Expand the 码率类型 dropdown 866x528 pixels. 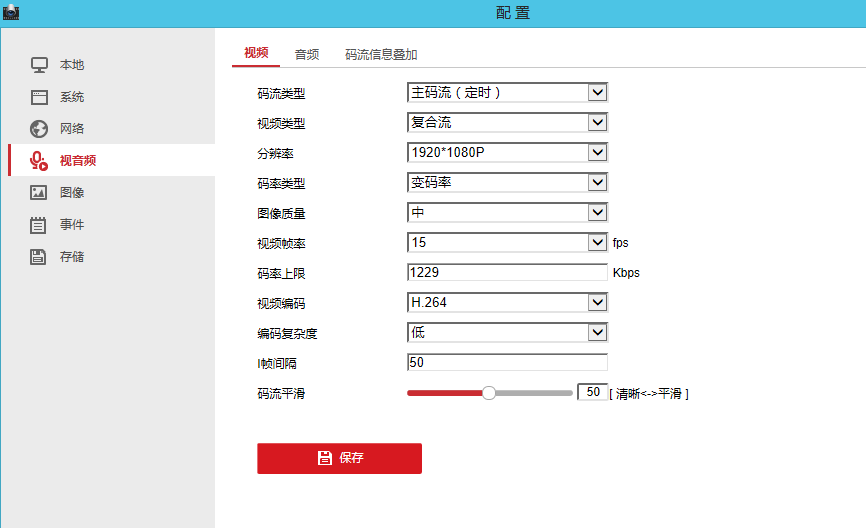pyautogui.click(x=508, y=182)
